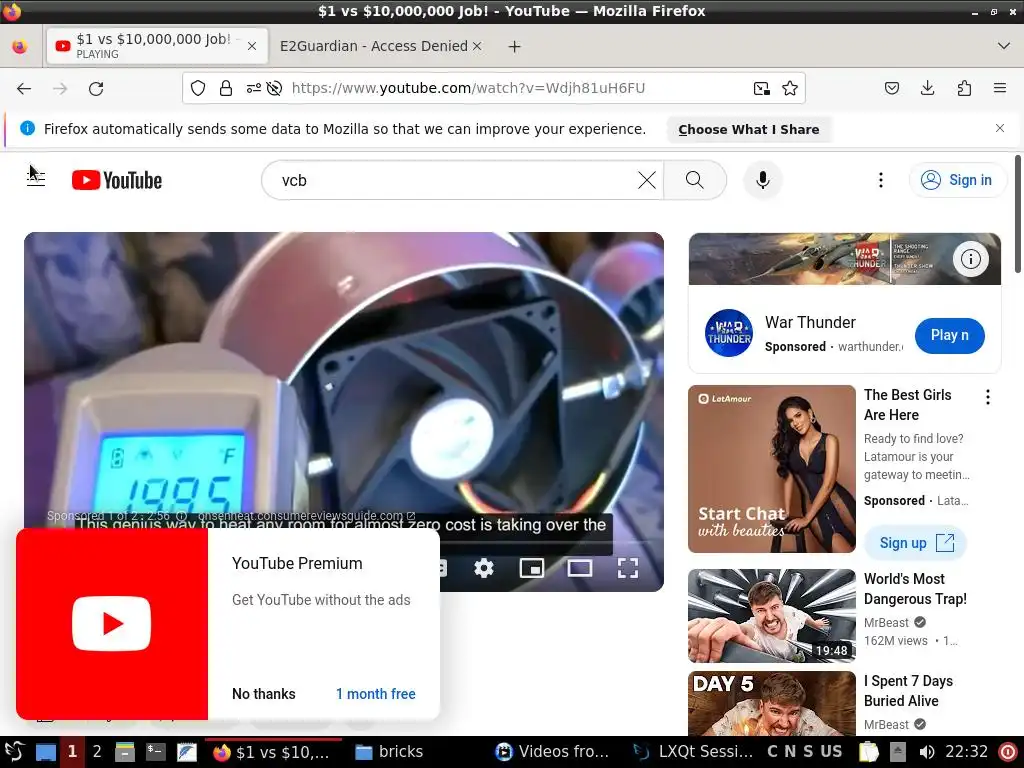Viewport: 1024px width, 768px height.
Task: Switch to LXQt Session taskbar window
Action: click(694, 752)
